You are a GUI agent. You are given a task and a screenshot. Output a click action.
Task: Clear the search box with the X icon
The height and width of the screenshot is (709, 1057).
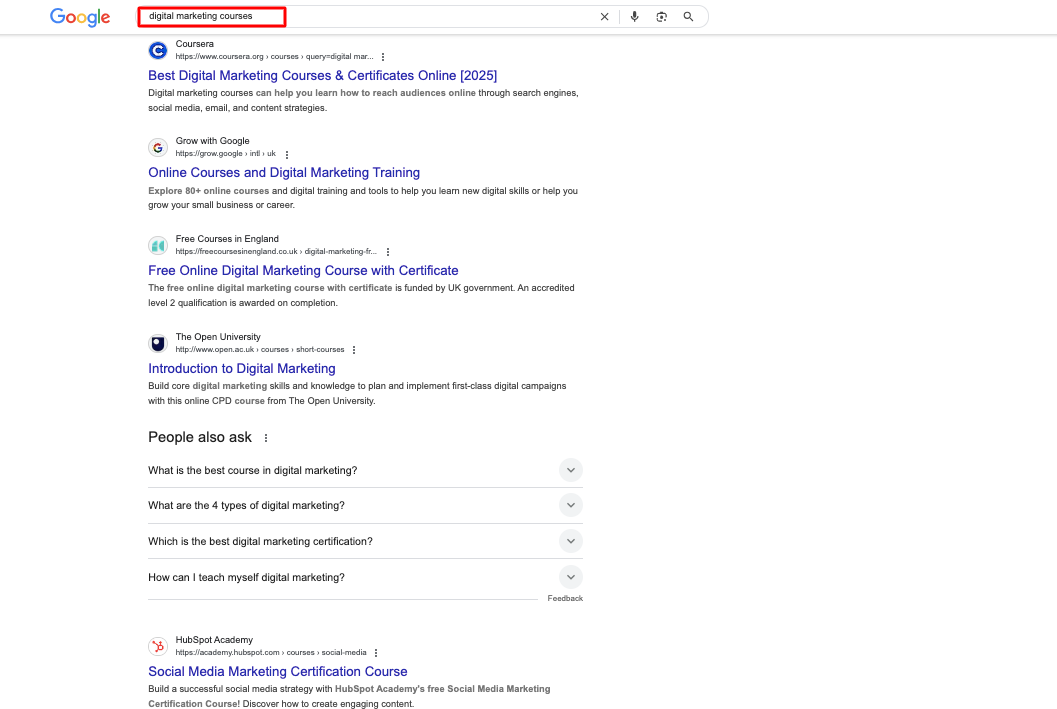click(x=605, y=17)
